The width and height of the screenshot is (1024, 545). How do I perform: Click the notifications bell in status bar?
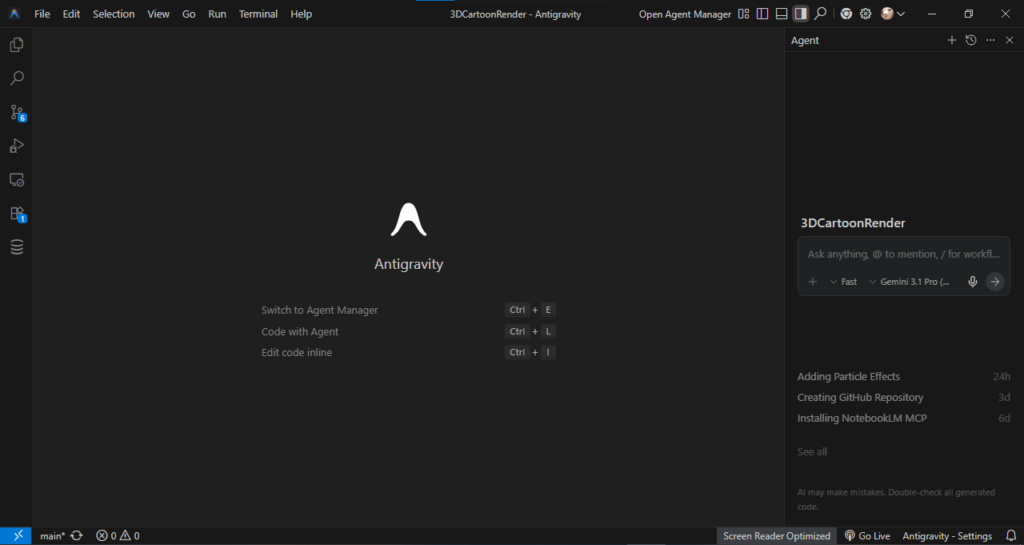pyautogui.click(x=1010, y=536)
